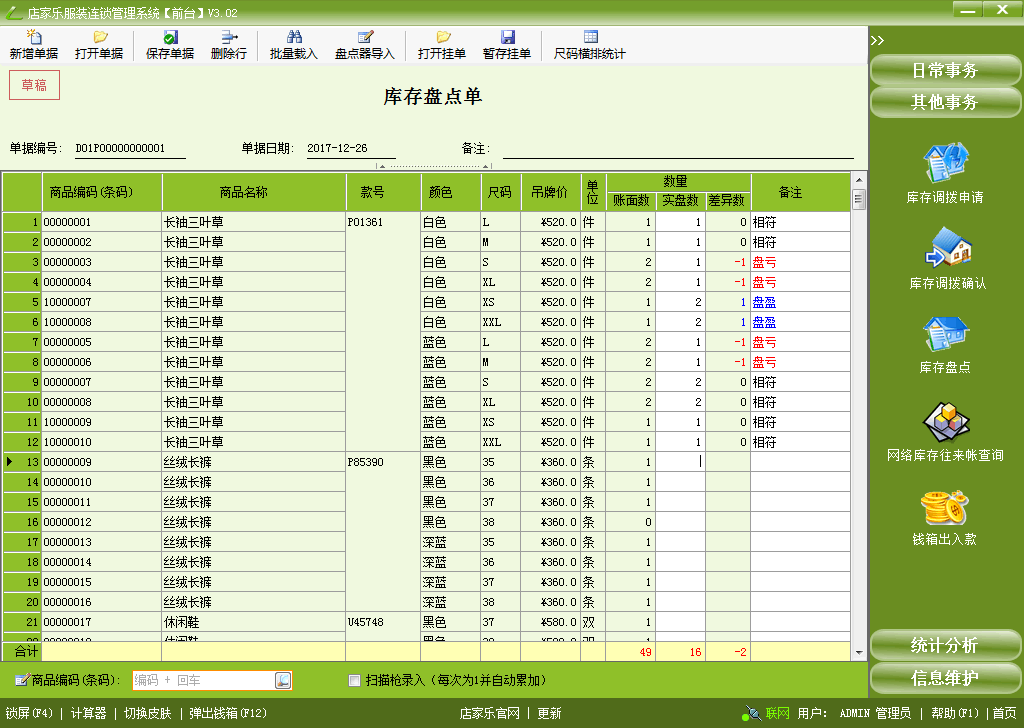Image resolution: width=1024 pixels, height=728 pixels.
Task: Click the 单据编号 field D01P00000000001
Action: [x=129, y=149]
